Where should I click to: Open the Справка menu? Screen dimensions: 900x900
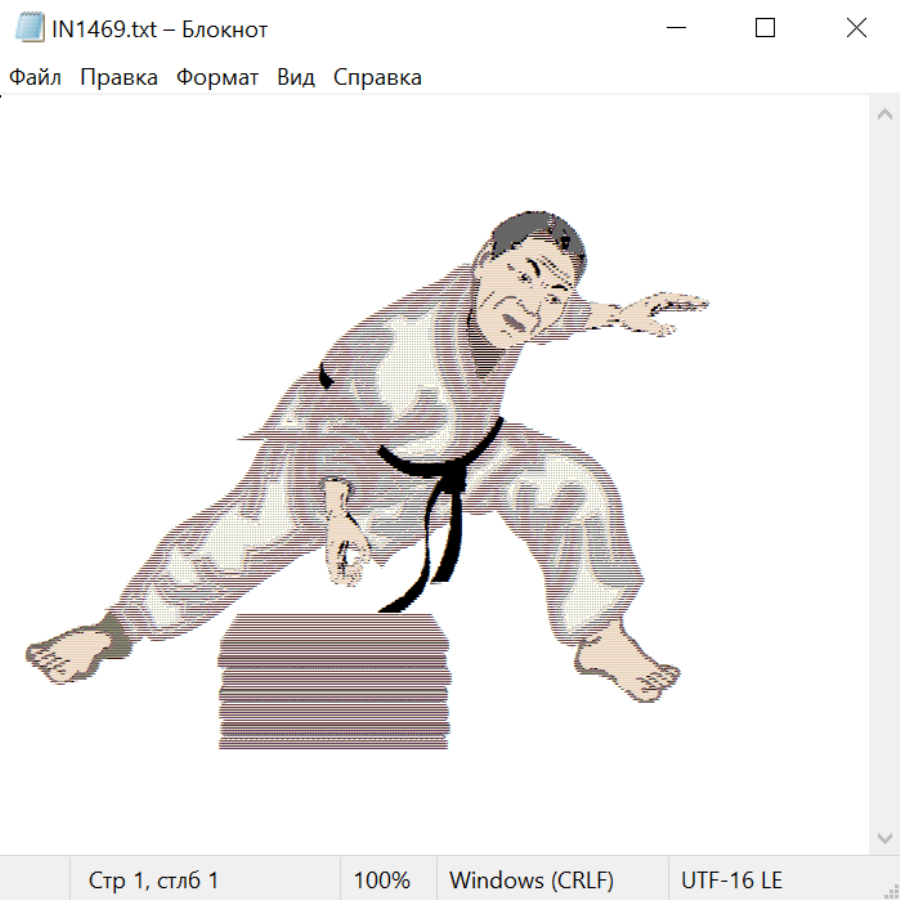pyautogui.click(x=377, y=78)
